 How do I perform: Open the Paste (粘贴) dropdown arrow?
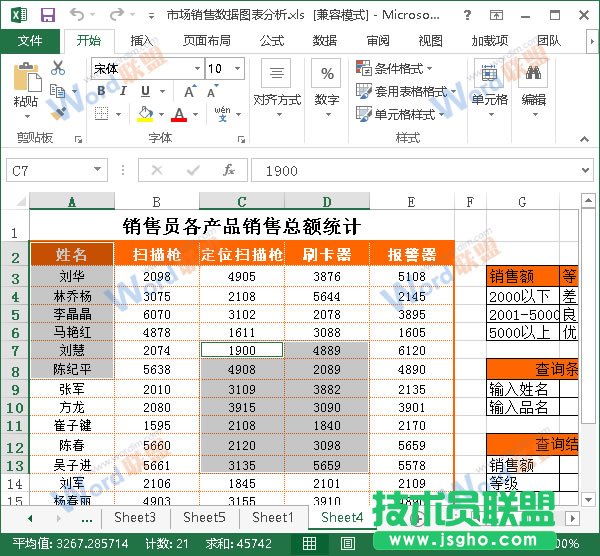click(x=26, y=116)
